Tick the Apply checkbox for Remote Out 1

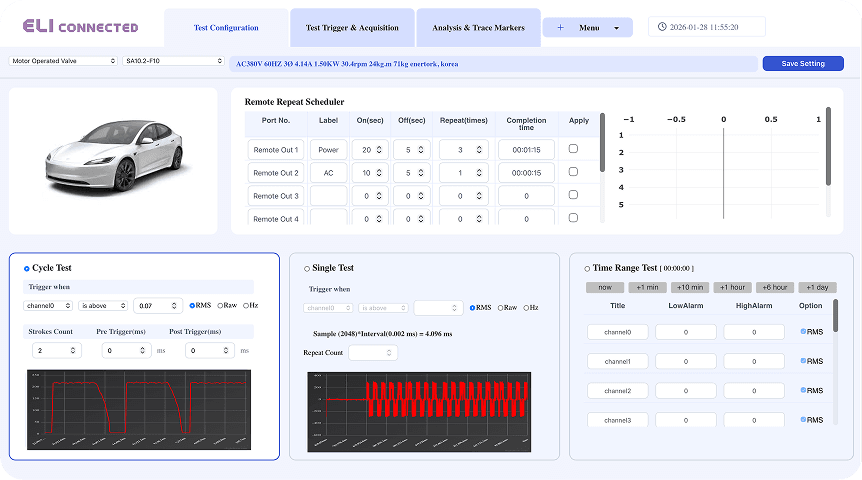[573, 149]
